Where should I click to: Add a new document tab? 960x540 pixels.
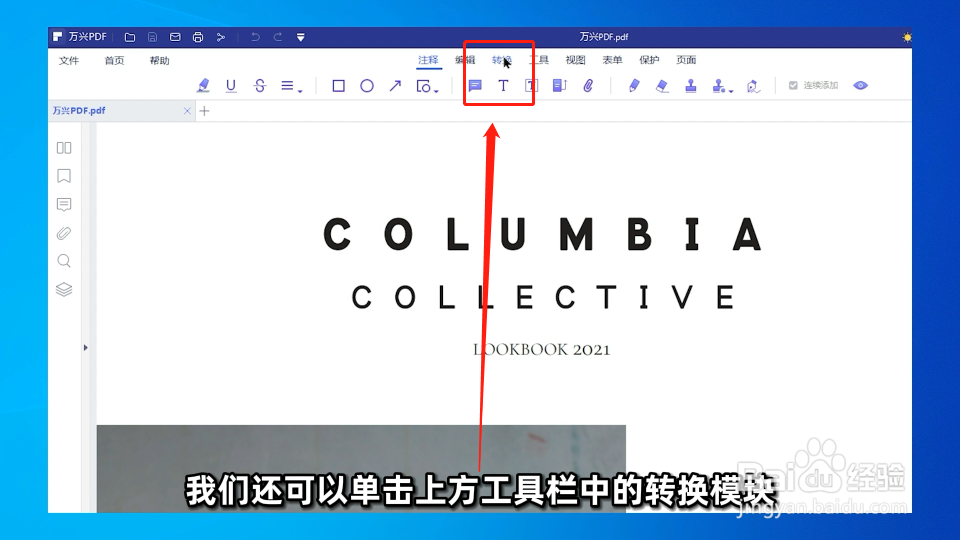tap(204, 111)
